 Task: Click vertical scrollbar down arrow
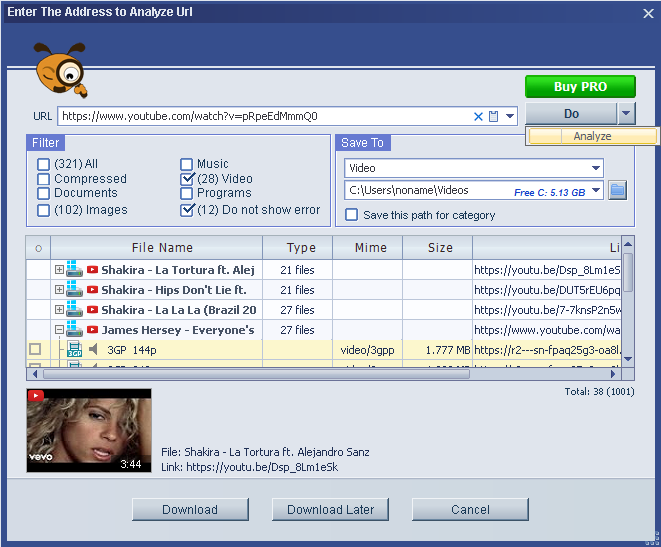(628, 359)
